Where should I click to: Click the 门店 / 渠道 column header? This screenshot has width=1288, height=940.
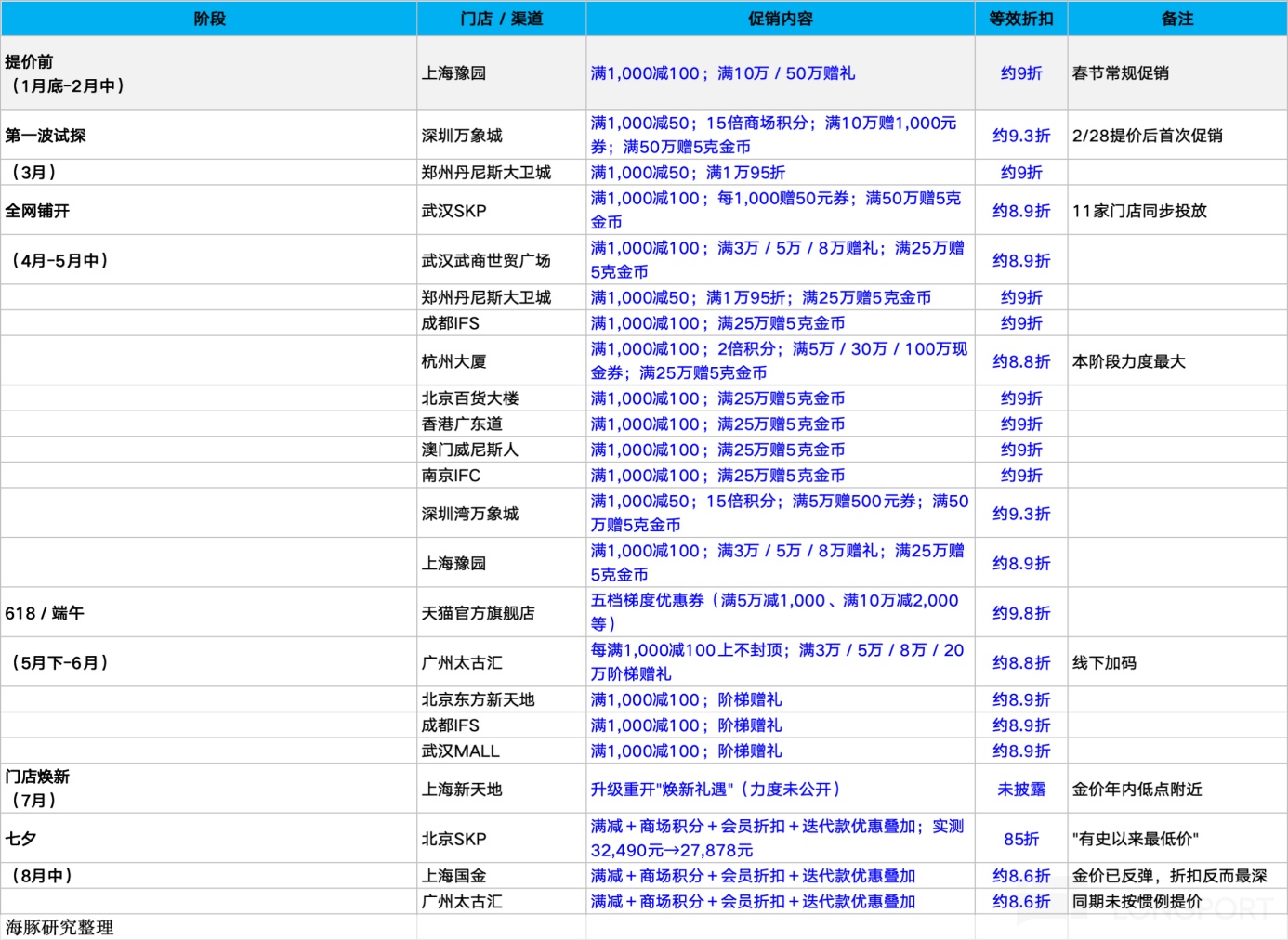point(502,19)
